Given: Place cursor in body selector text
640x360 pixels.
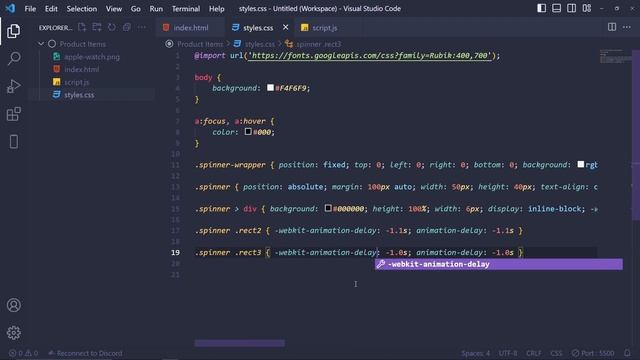Looking at the screenshot, I should (203, 77).
